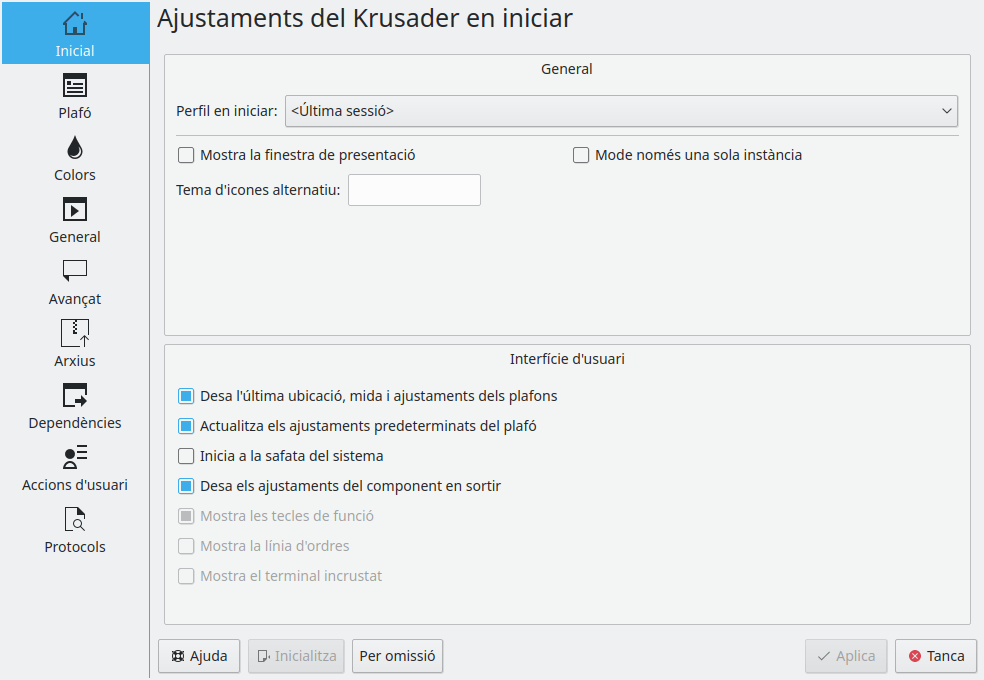This screenshot has width=984, height=680.
Task: Toggle Mode només una sola instància
Action: pyautogui.click(x=581, y=155)
